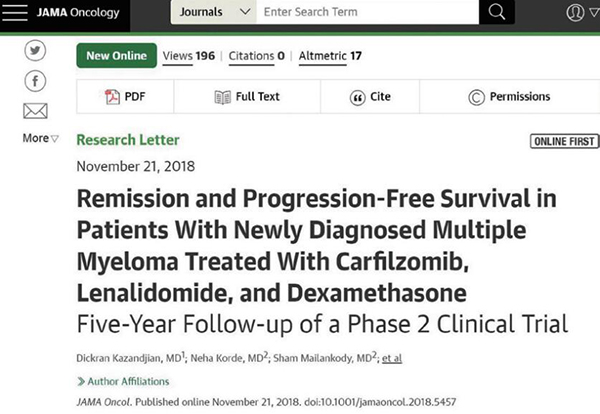Open the account menu arrow

pos(594,13)
